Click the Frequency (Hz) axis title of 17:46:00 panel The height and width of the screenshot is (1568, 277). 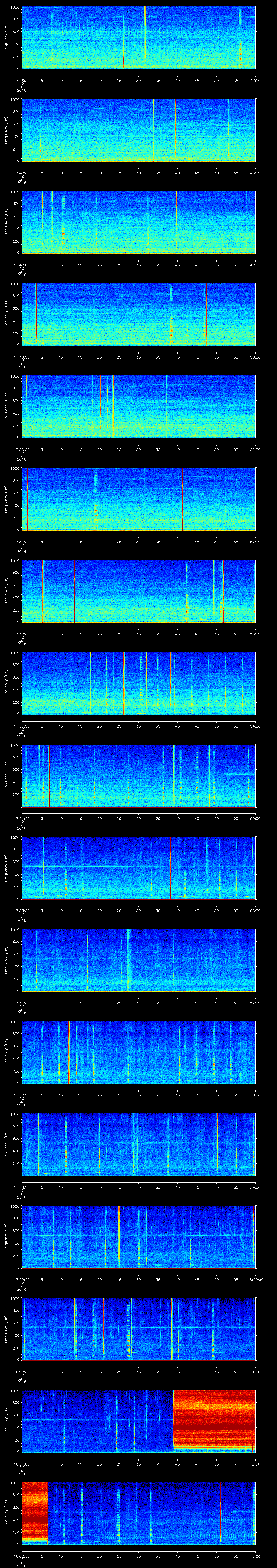point(6,38)
